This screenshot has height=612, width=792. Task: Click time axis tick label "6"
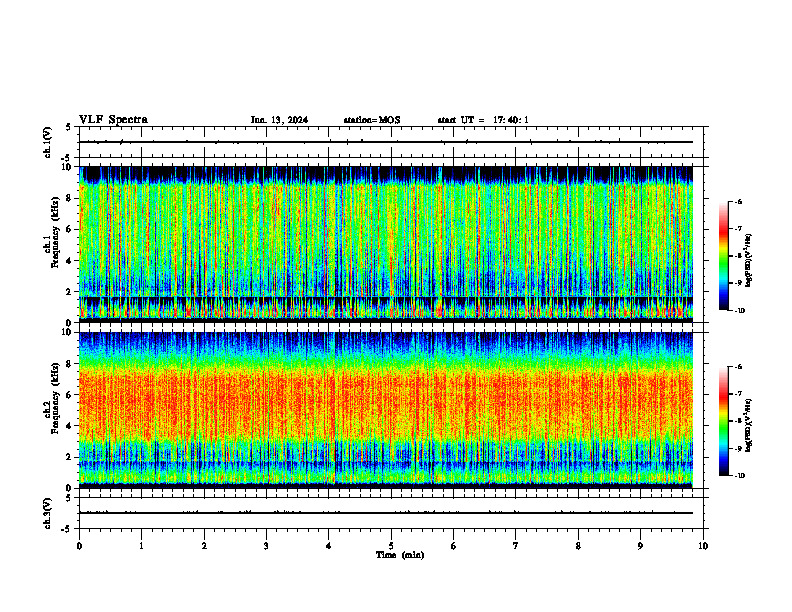pos(454,546)
